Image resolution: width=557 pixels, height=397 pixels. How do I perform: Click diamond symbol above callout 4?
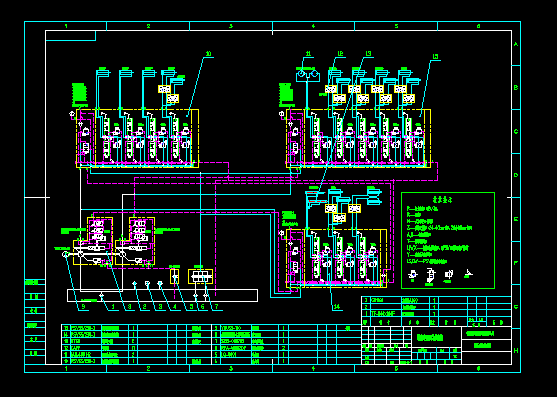[160, 283]
